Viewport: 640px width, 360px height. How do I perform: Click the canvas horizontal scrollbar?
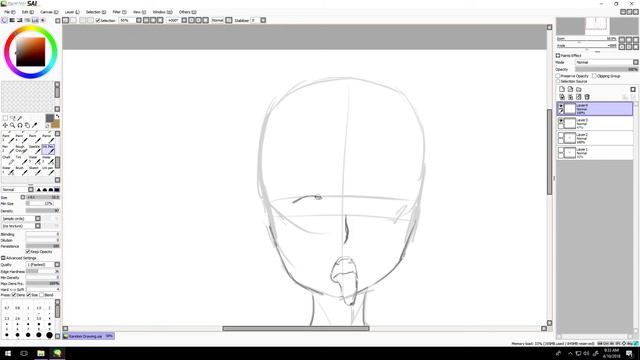click(296, 328)
